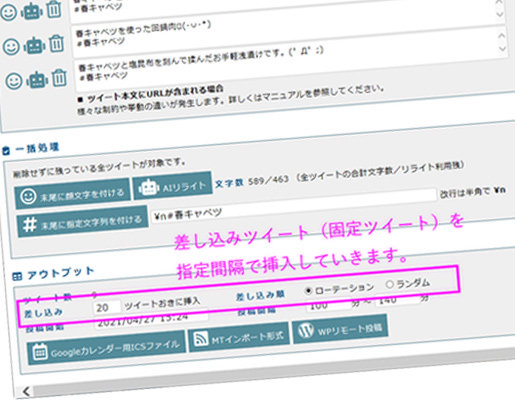Click the robot icon in the row above the 回鍋肉 tweet
The width and height of the screenshot is (515, 400).
pyautogui.click(x=32, y=11)
